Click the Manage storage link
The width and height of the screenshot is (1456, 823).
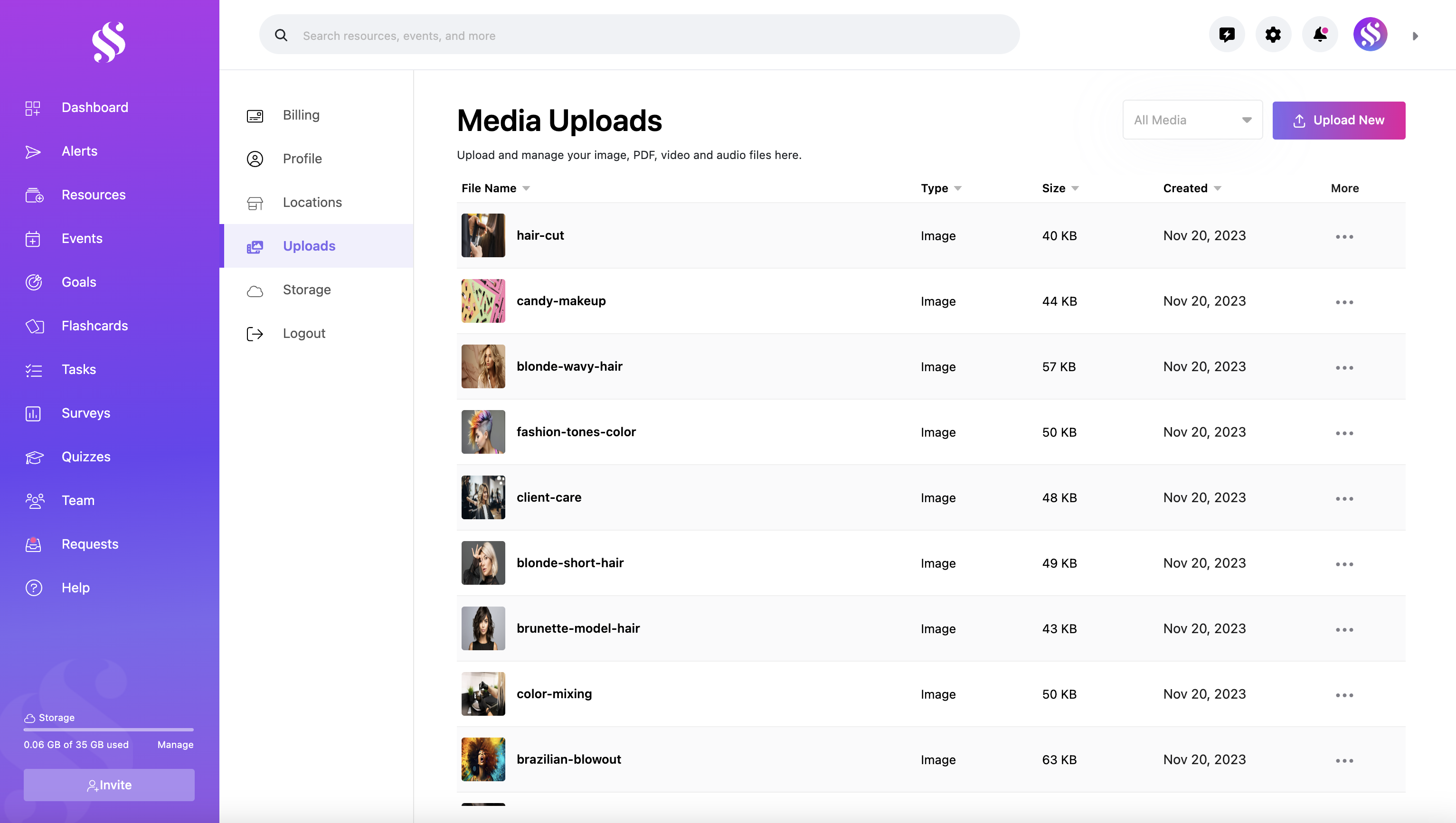pyautogui.click(x=175, y=745)
